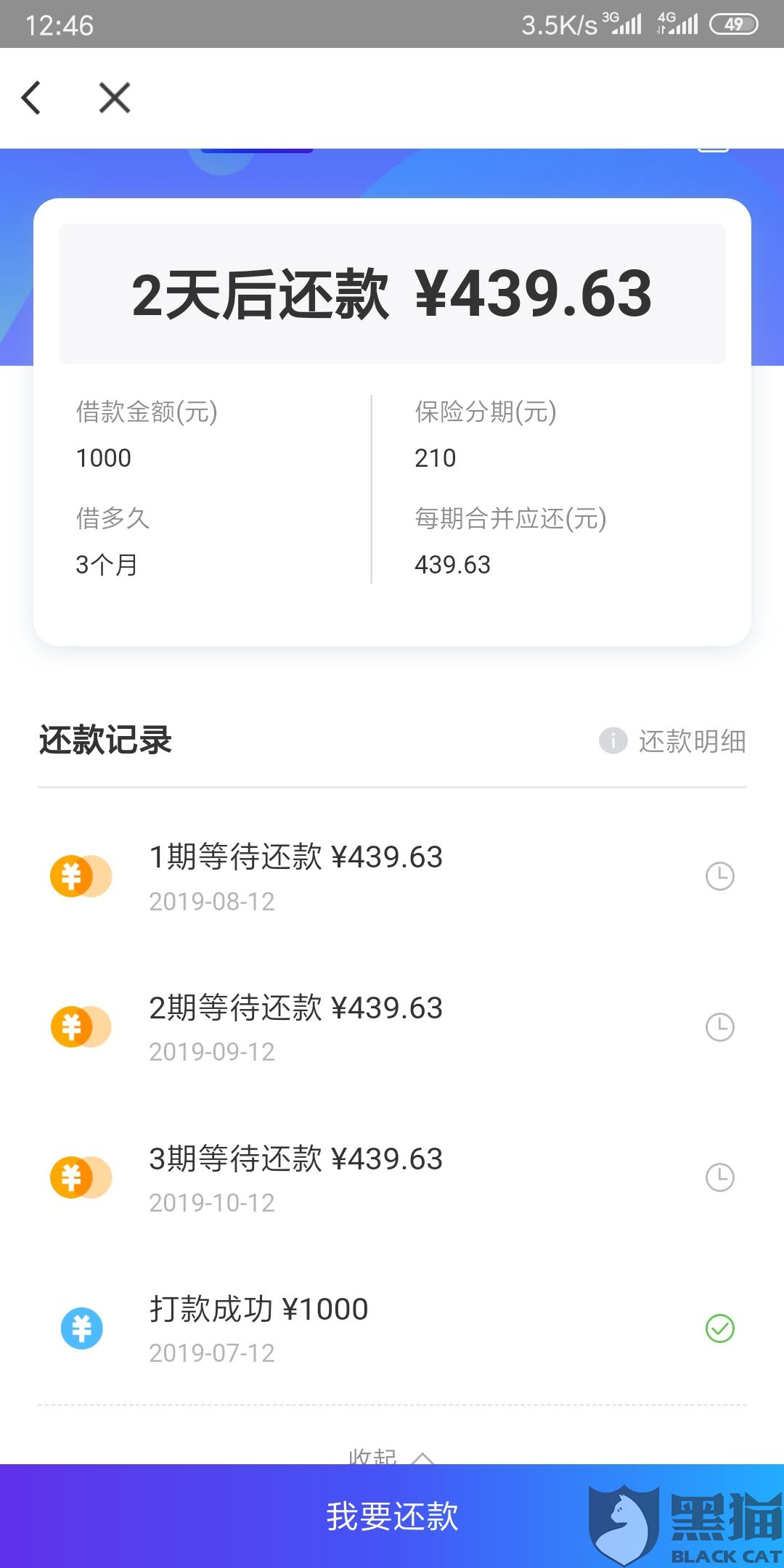
Task: Open the info icon beside 还款明细
Action: tap(613, 740)
